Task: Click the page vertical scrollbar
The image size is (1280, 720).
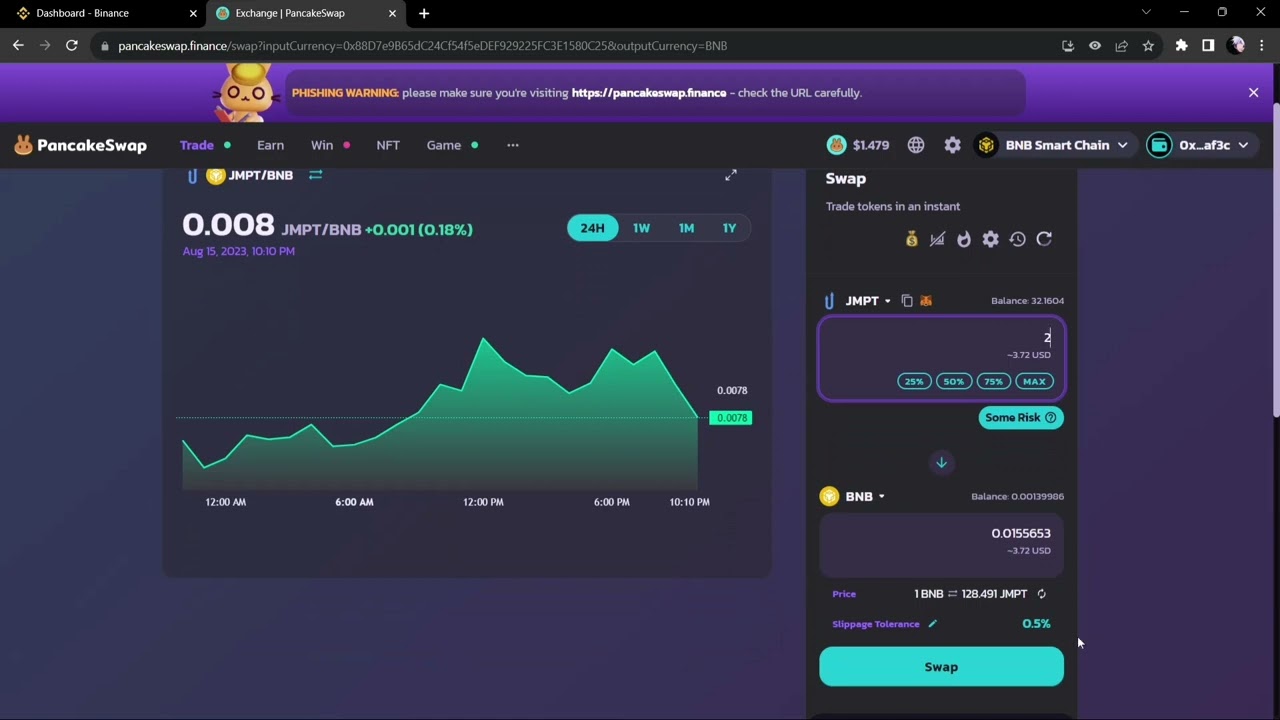Action: 1275,260
